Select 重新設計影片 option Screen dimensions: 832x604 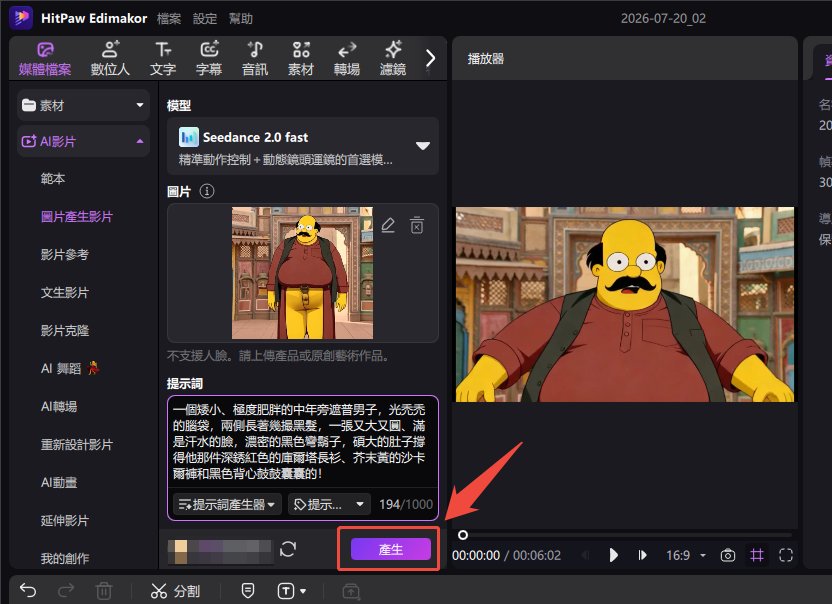(77, 444)
